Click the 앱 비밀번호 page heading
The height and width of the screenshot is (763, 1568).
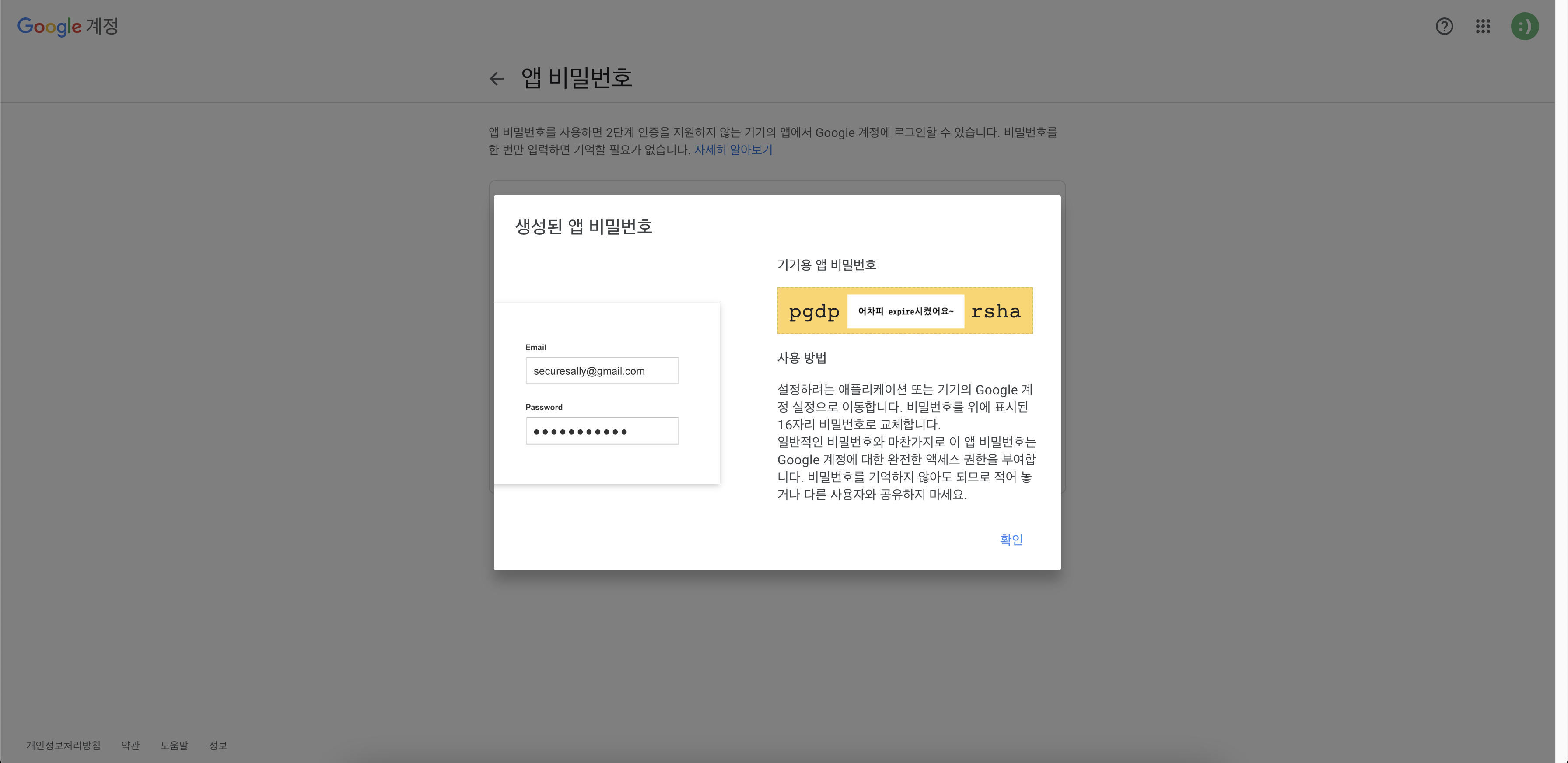[x=576, y=78]
